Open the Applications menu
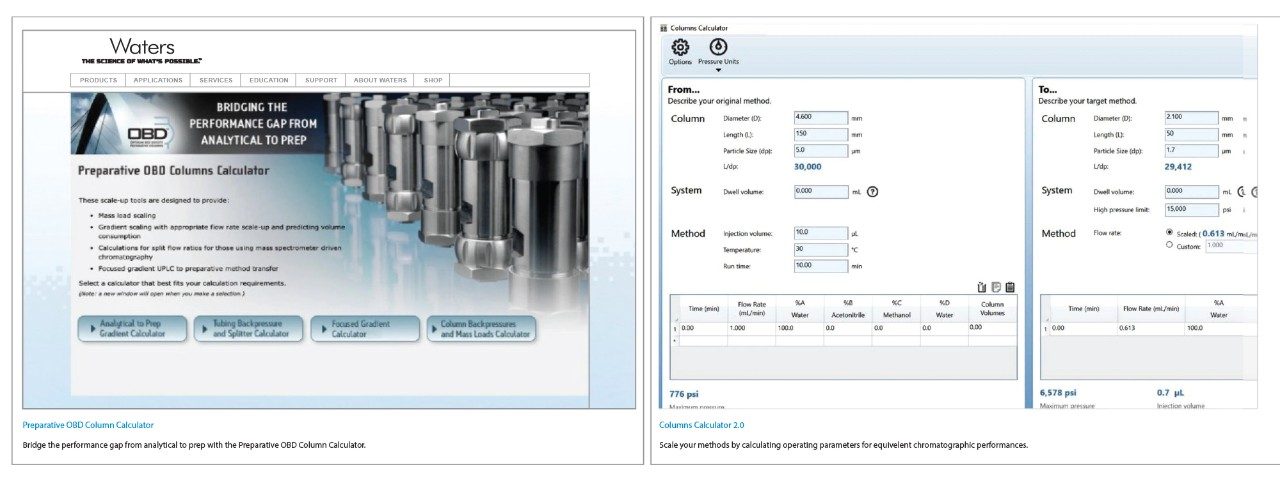 pos(158,80)
